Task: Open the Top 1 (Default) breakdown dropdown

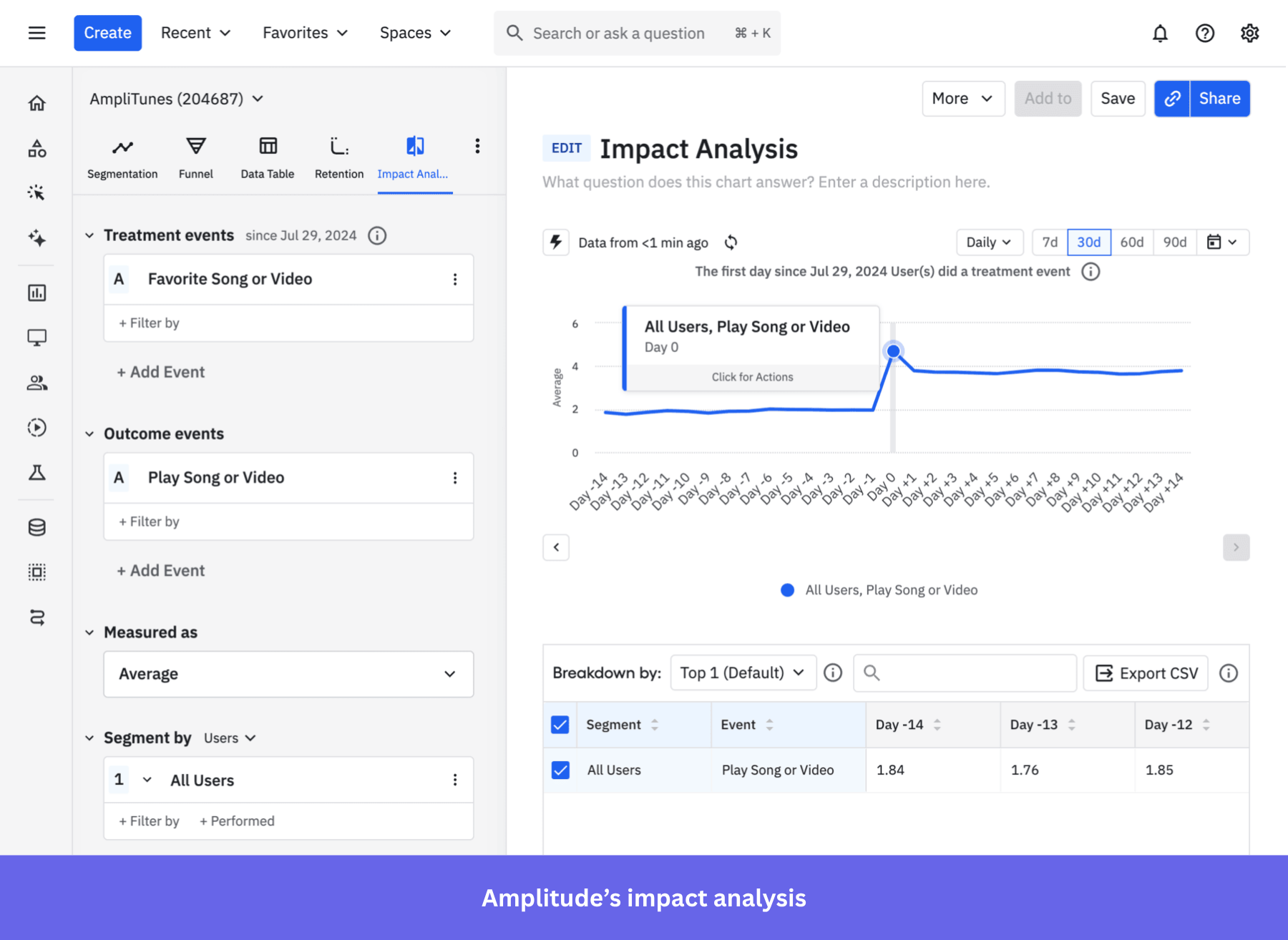Action: click(742, 672)
